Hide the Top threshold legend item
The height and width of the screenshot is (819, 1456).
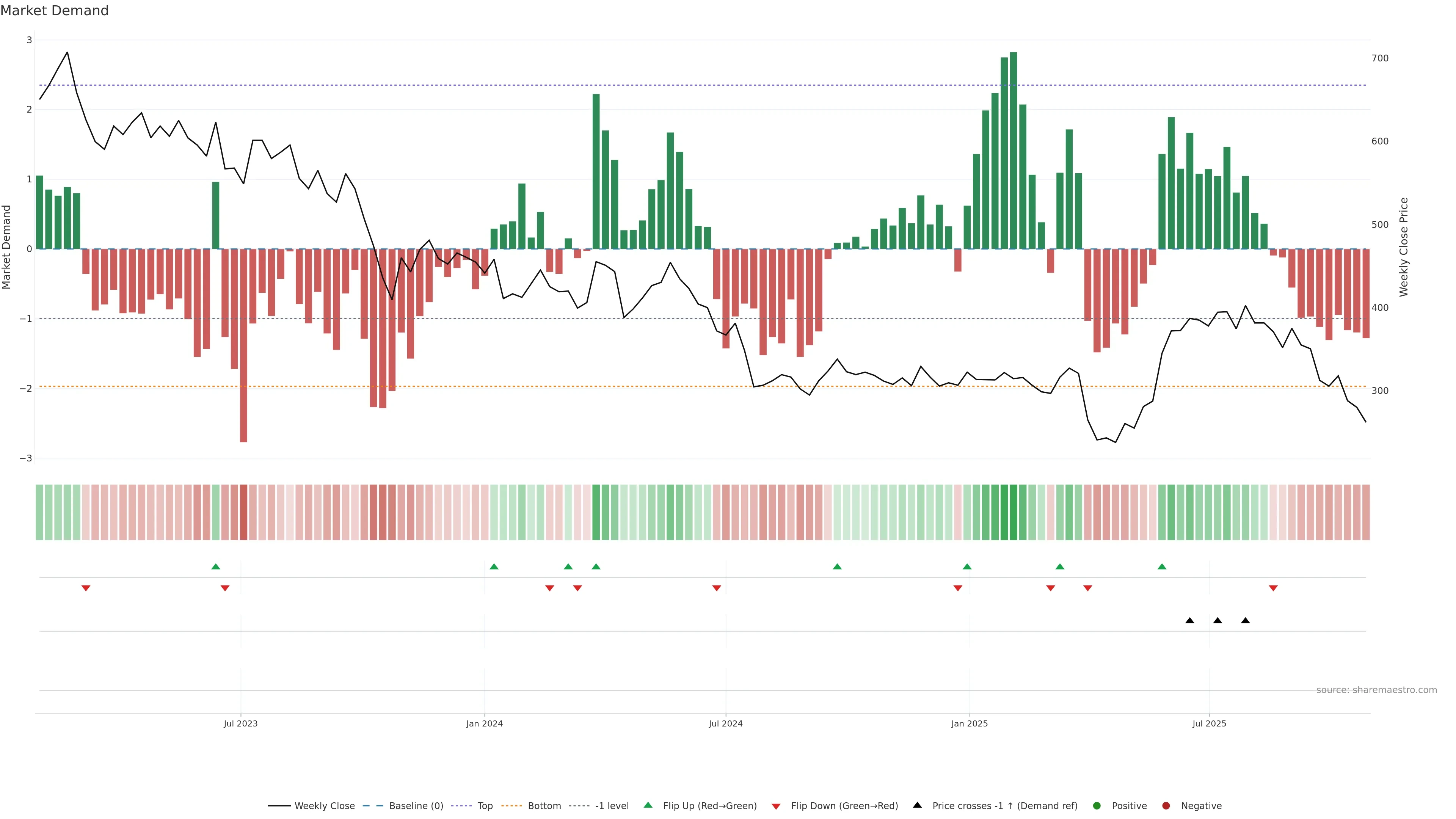(485, 806)
